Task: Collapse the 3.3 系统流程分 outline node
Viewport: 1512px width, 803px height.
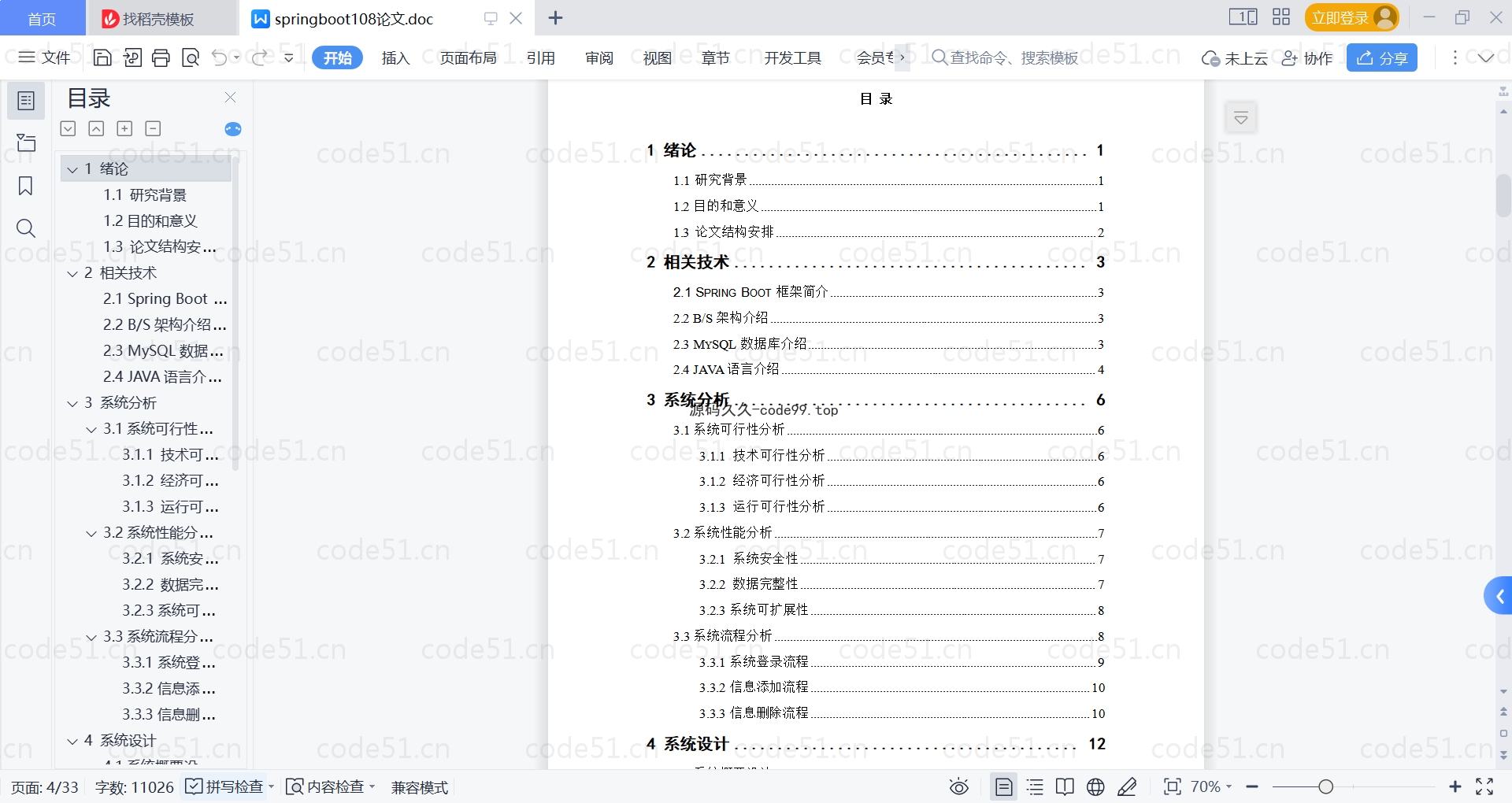Action: pyautogui.click(x=91, y=637)
